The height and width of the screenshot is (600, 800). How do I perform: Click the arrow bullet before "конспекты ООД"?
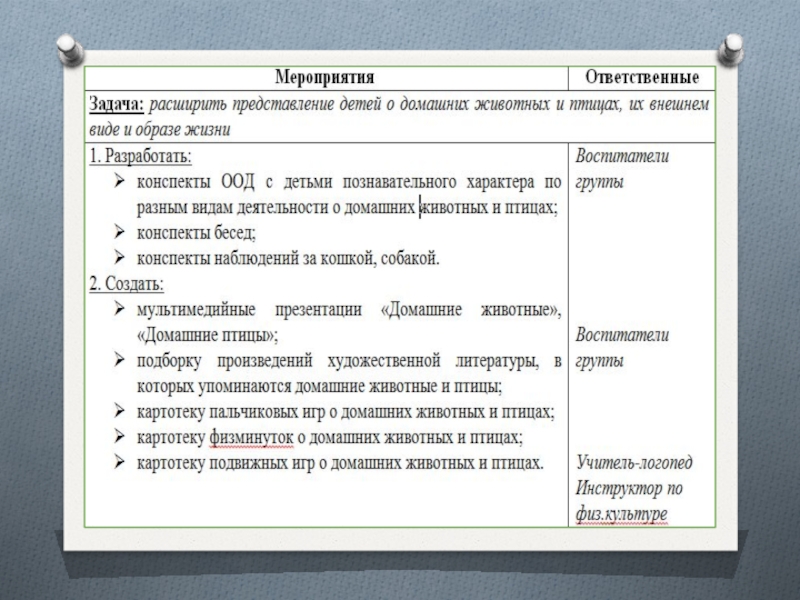coord(119,181)
